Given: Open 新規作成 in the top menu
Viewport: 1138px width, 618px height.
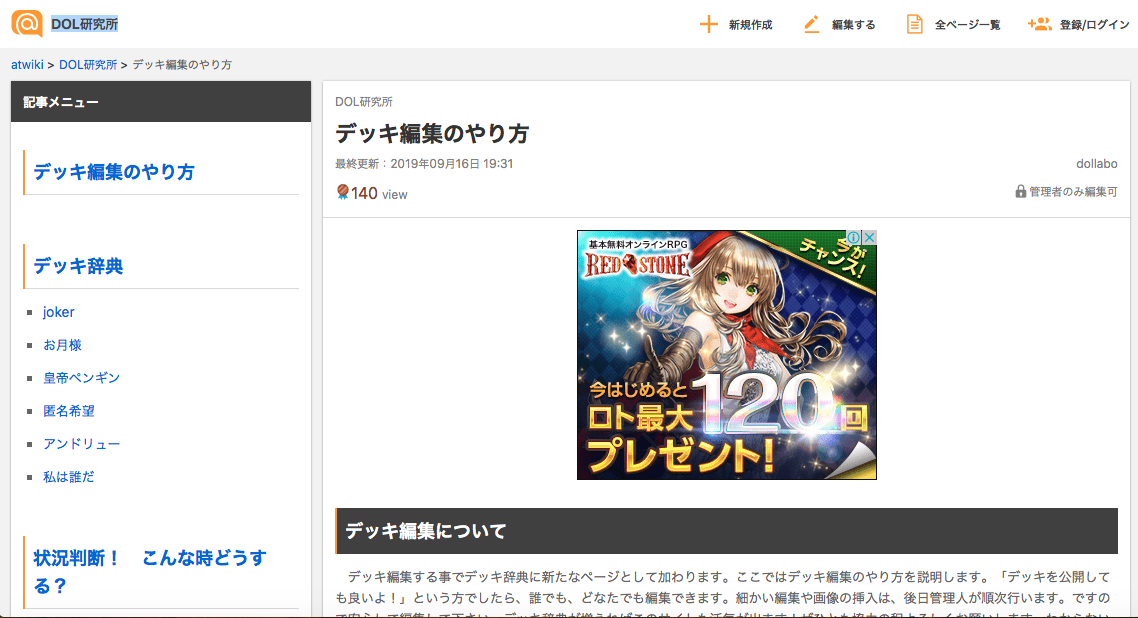Looking at the screenshot, I should (x=750, y=25).
